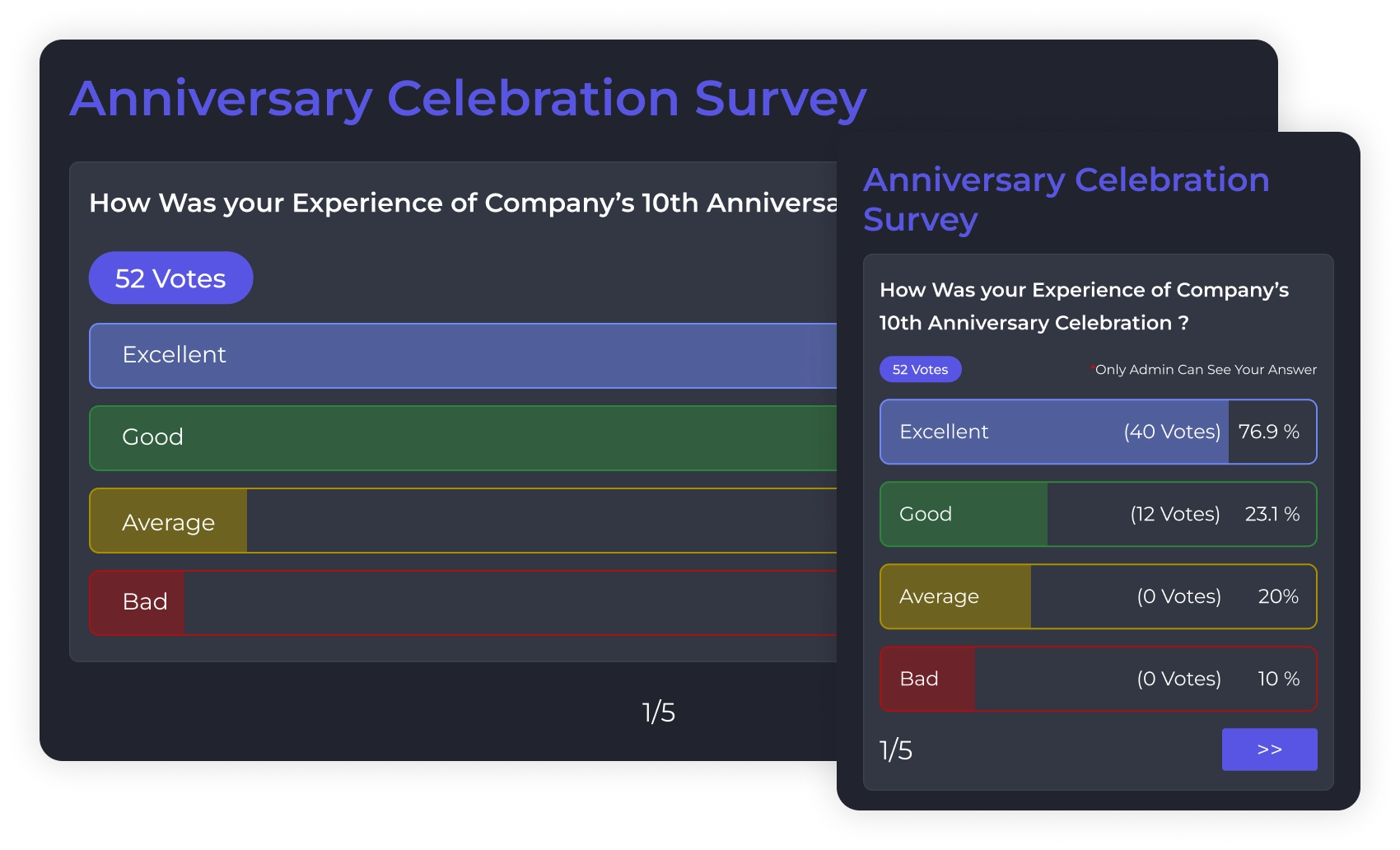1400x850 pixels.
Task: Click the Only Admin Can See note
Action: [1204, 370]
